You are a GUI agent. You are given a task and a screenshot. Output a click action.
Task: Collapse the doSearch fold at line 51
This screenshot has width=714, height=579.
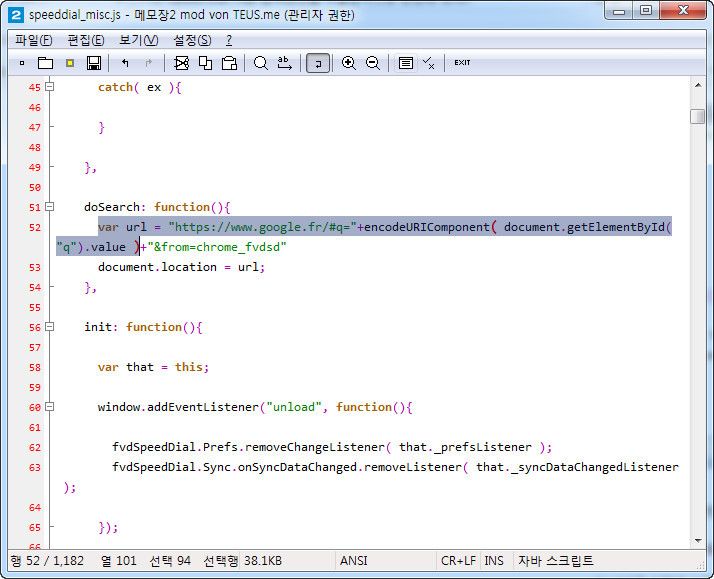(x=50, y=207)
